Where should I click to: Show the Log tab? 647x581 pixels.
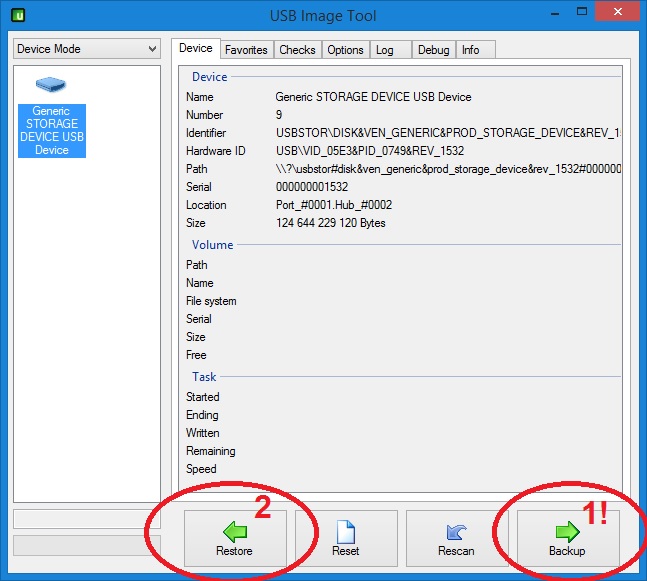tap(384, 49)
